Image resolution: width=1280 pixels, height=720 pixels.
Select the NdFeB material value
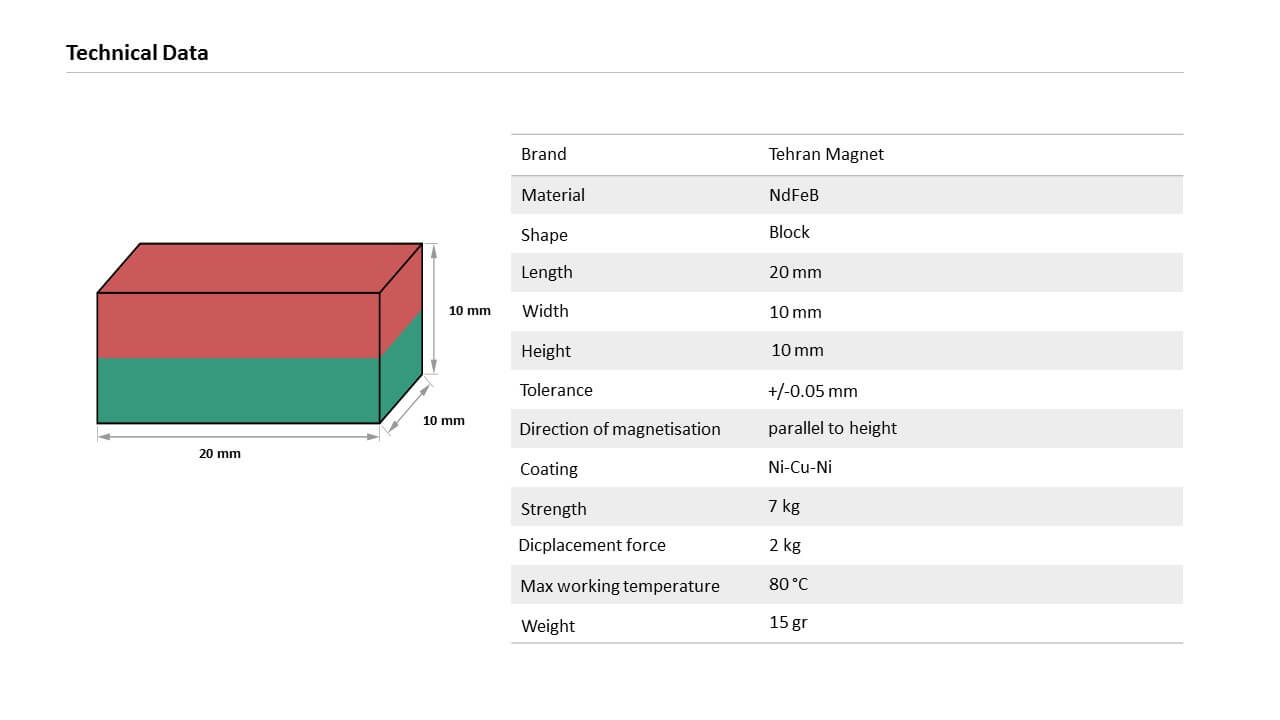(794, 195)
